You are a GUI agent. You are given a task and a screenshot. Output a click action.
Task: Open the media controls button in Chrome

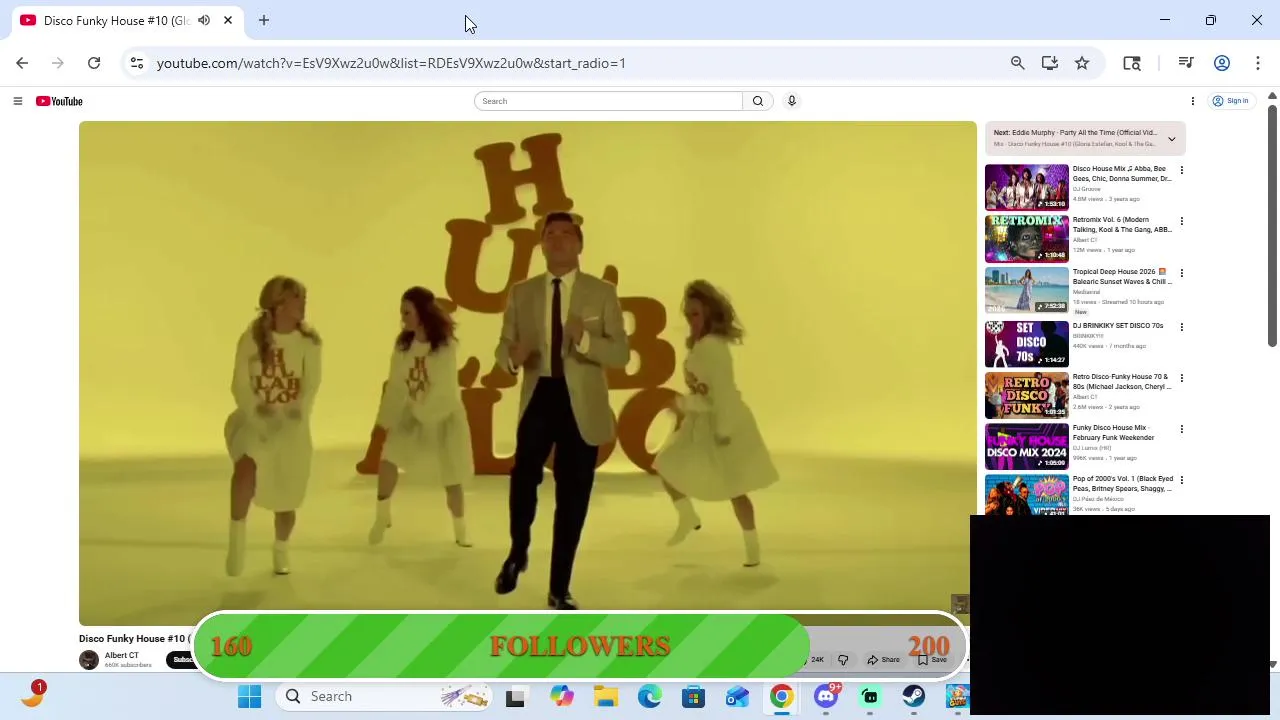click(1186, 63)
